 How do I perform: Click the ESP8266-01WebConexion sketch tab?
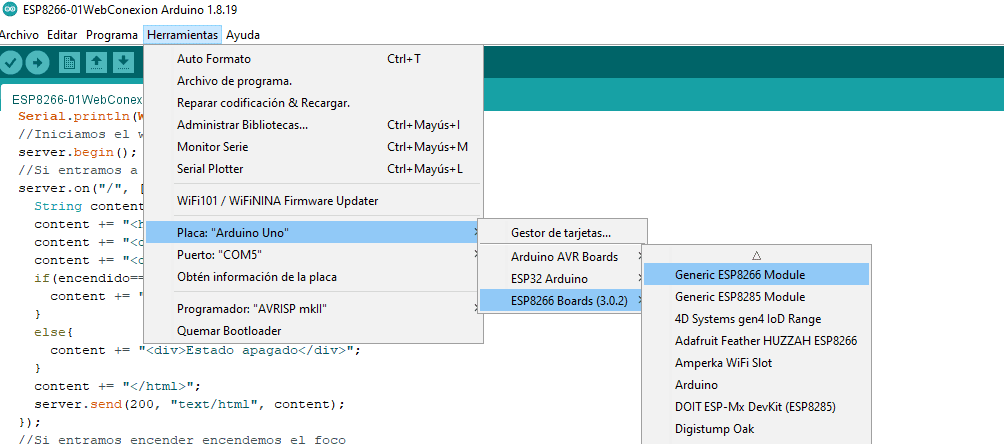point(72,99)
